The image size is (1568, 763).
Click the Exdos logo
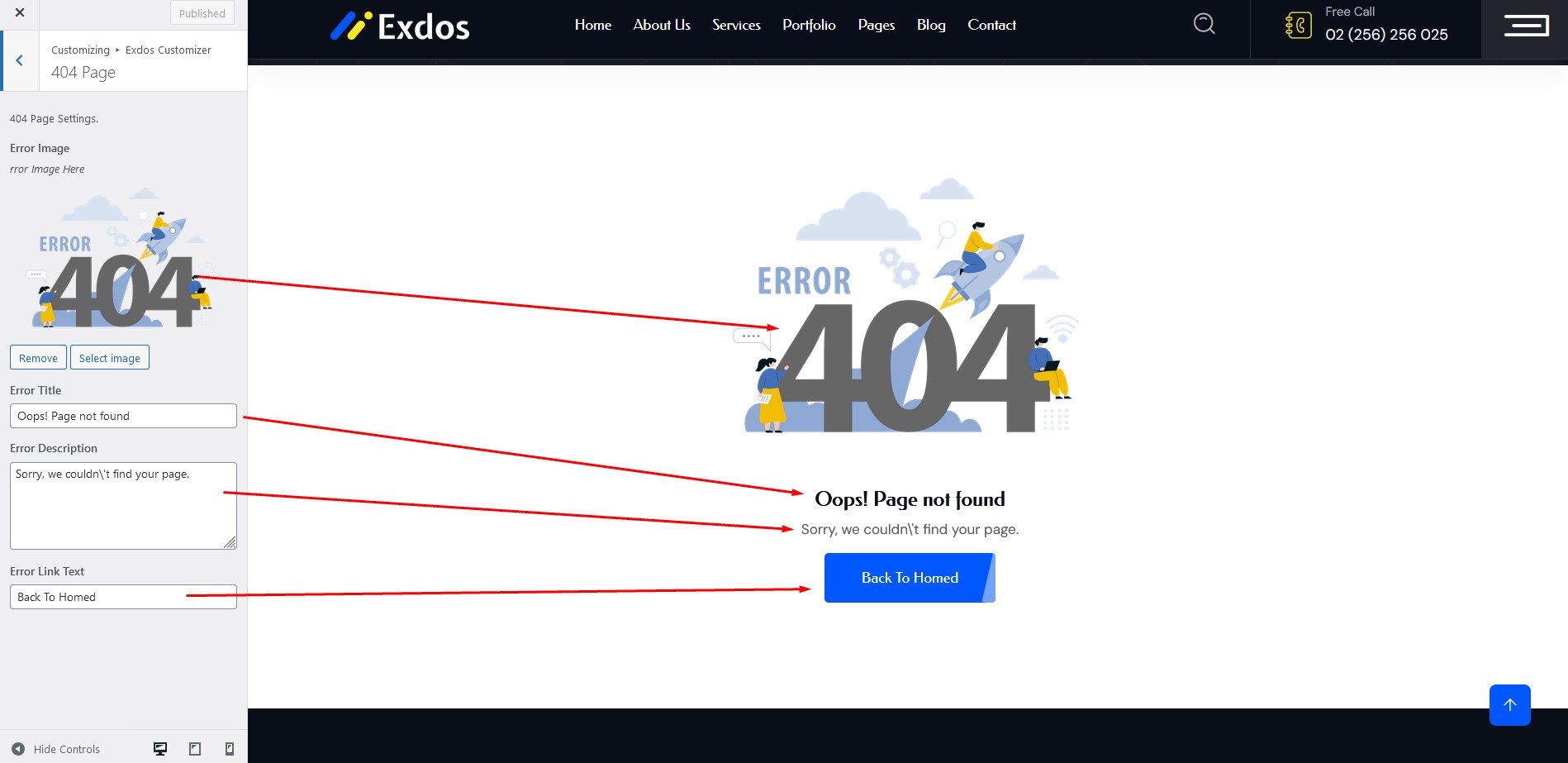[x=400, y=26]
